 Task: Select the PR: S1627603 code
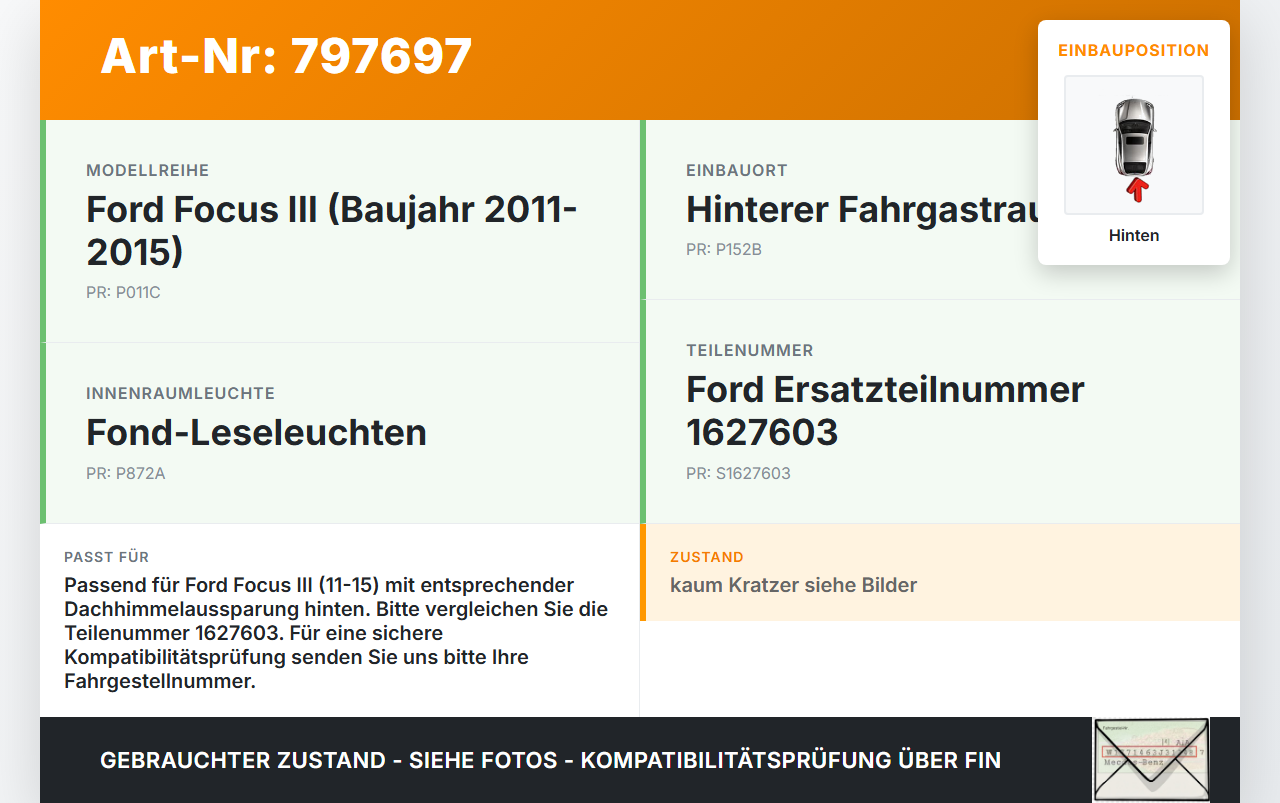pyautogui.click(x=738, y=474)
